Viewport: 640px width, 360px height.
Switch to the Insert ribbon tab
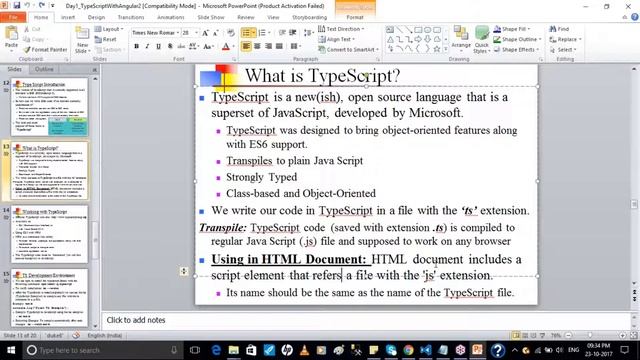[68, 17]
